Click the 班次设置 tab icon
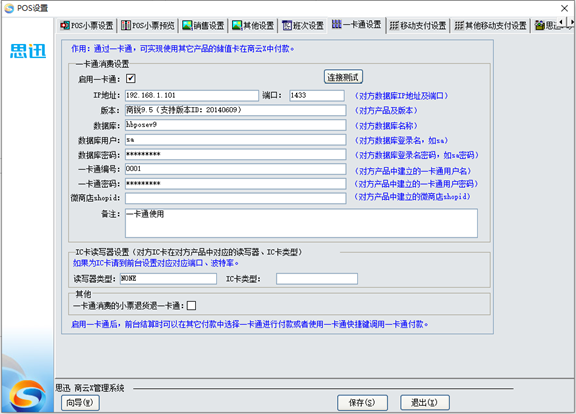Viewport: 576px width, 414px height. tap(287, 25)
